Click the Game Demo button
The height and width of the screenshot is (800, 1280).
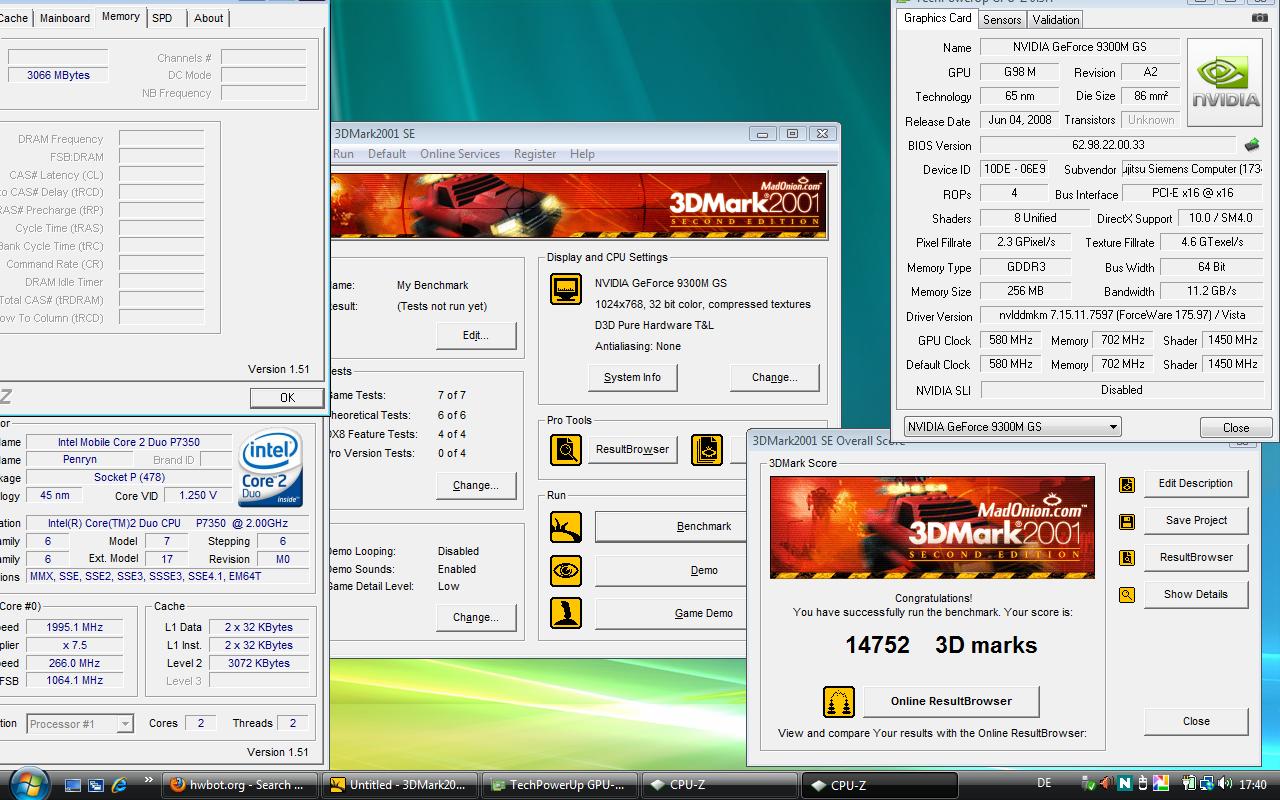[672, 613]
